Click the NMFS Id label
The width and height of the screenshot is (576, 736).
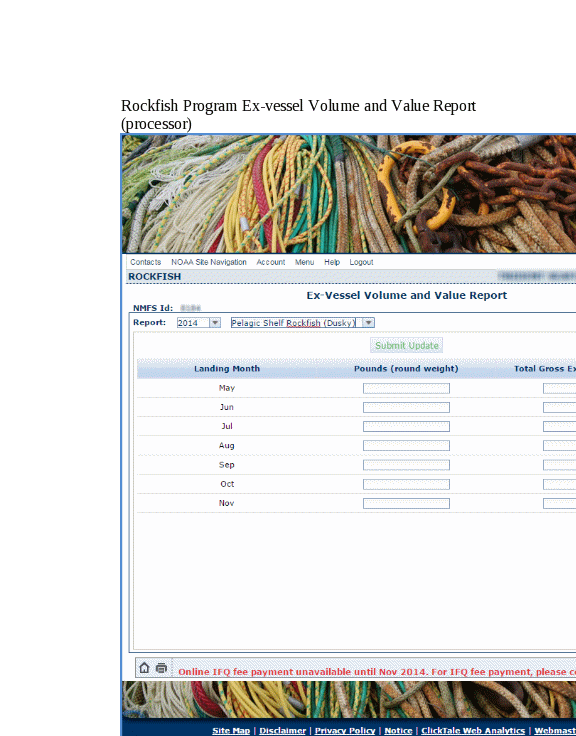pos(153,308)
